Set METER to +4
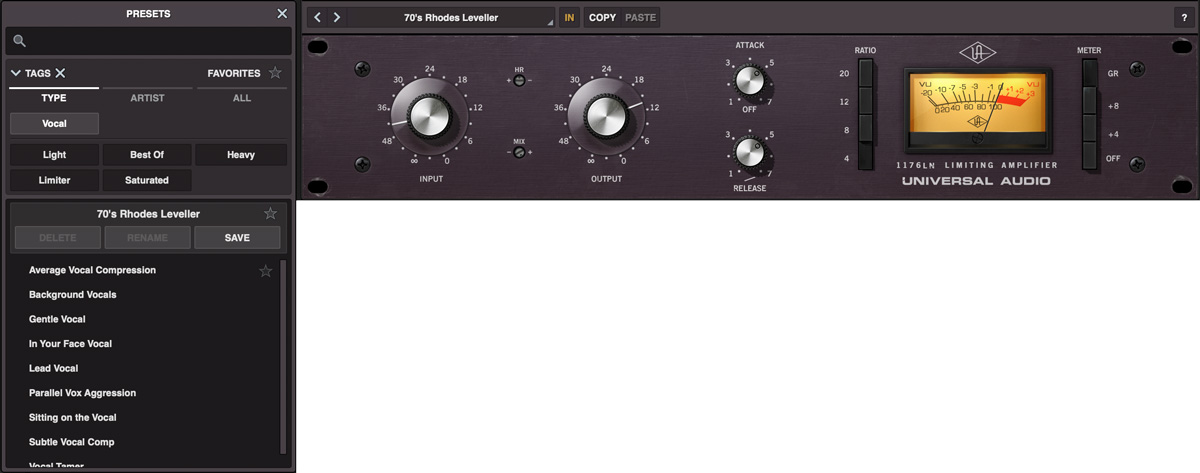Image resolution: width=1200 pixels, height=473 pixels. tap(1089, 129)
